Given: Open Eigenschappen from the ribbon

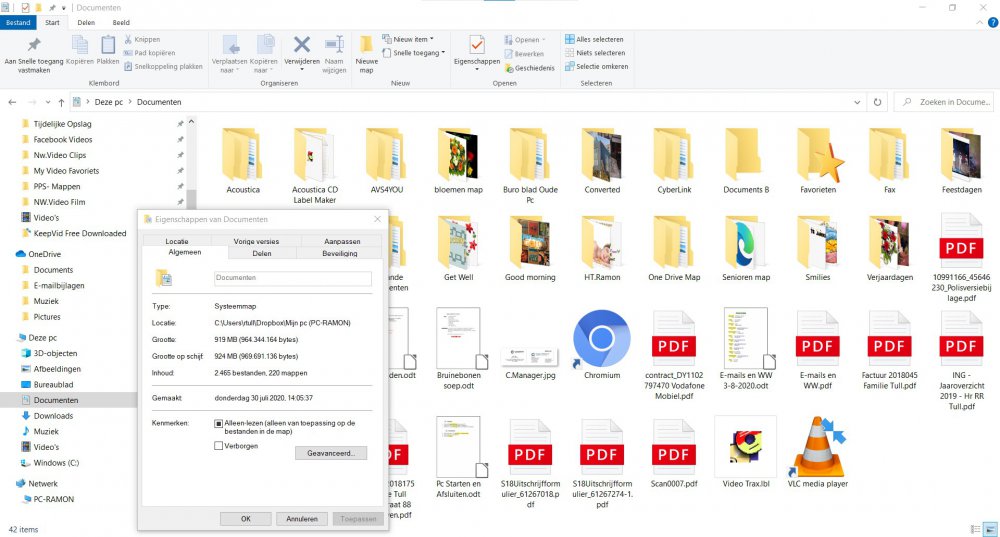Looking at the screenshot, I should pyautogui.click(x=477, y=52).
